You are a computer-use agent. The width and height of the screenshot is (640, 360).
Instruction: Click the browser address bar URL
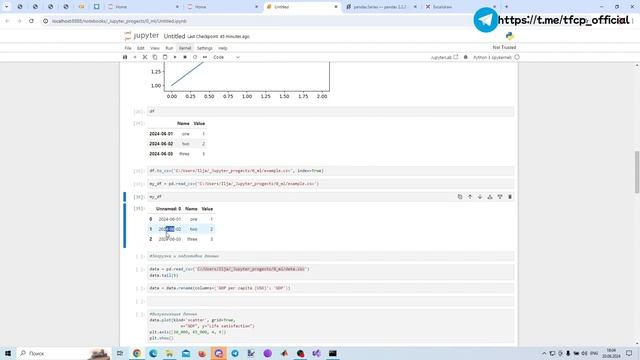pyautogui.click(x=119, y=21)
